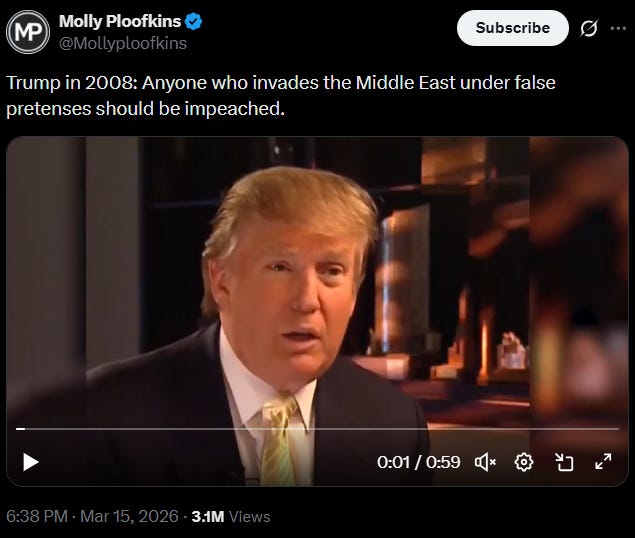Open video settings gear icon

524,462
